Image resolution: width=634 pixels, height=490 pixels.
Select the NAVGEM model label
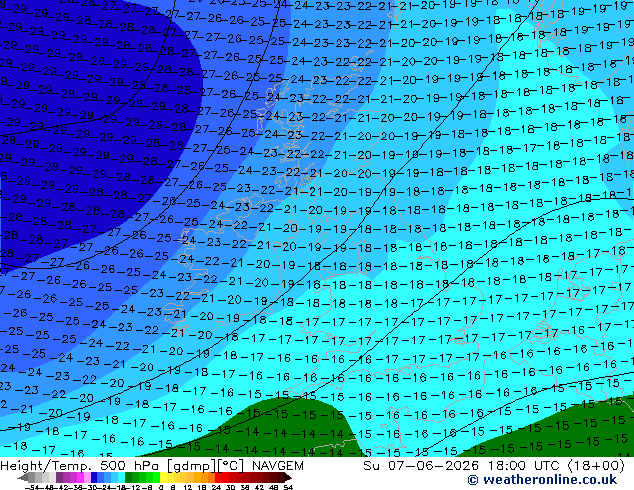[x=277, y=466]
